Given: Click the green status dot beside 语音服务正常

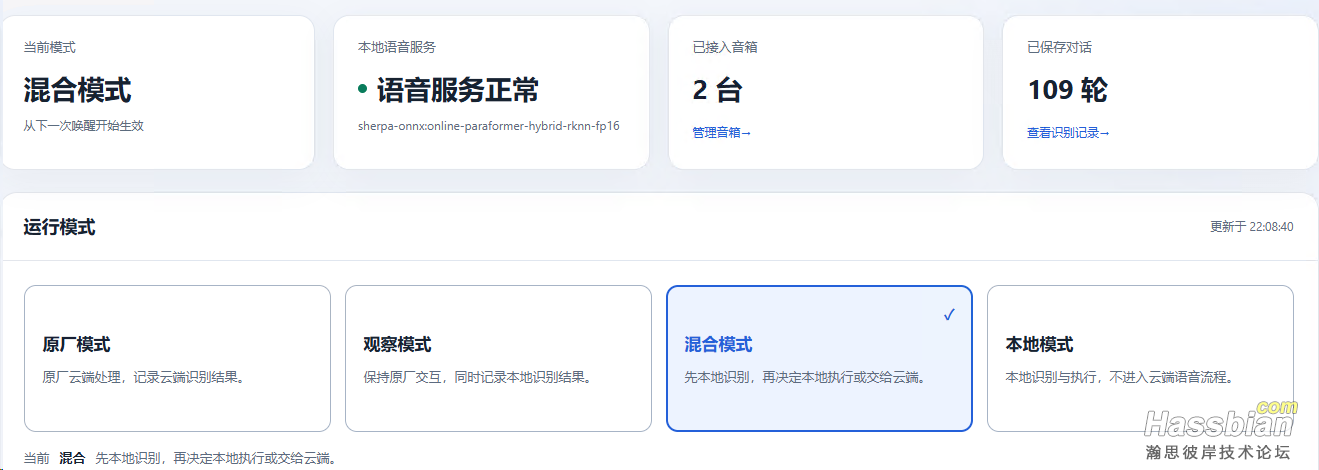Looking at the screenshot, I should coord(363,90).
